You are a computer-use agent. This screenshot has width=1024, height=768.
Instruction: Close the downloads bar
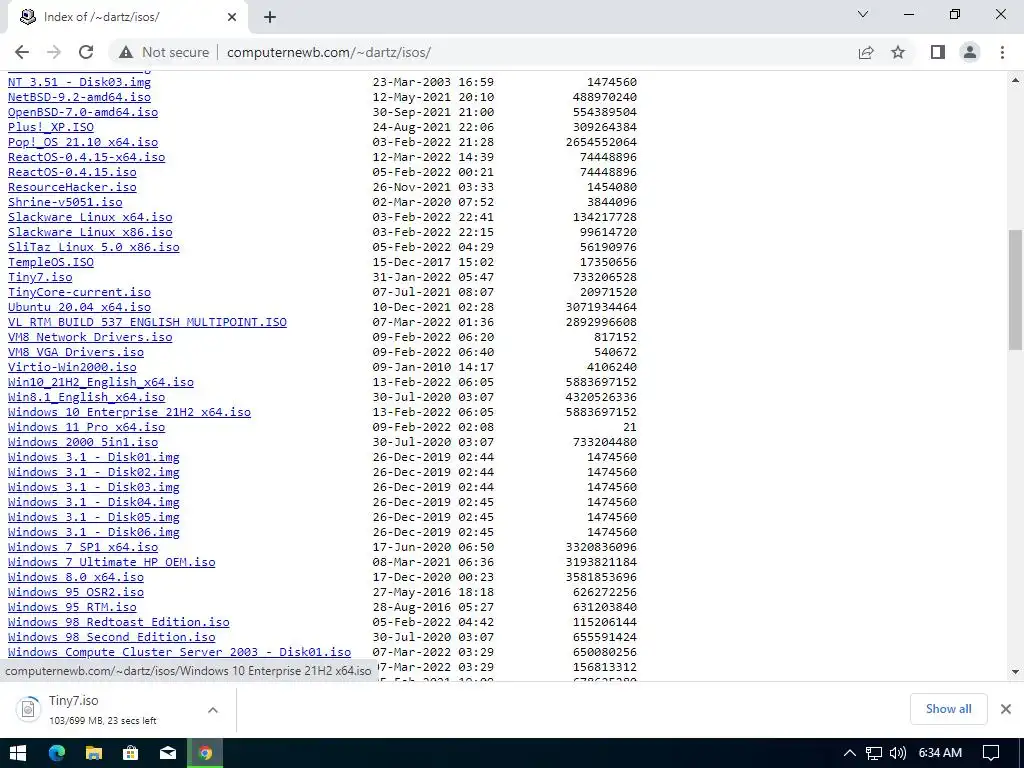click(x=1006, y=709)
